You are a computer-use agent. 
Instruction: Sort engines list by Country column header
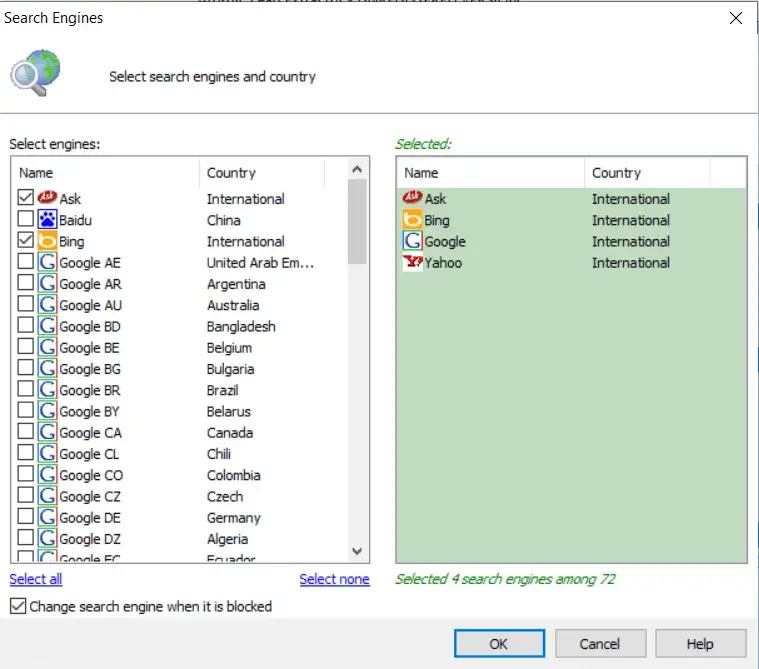[x=262, y=173]
